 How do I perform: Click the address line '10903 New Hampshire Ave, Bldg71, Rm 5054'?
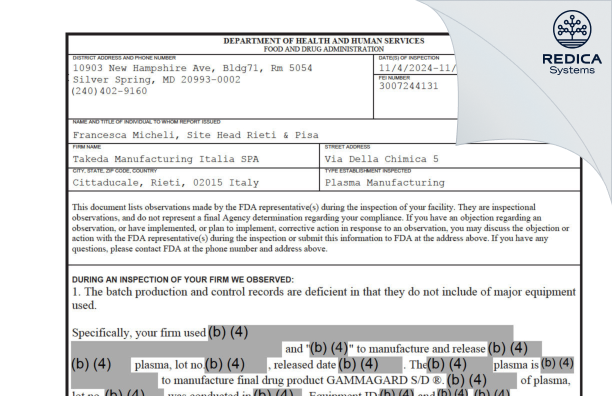click(x=192, y=68)
